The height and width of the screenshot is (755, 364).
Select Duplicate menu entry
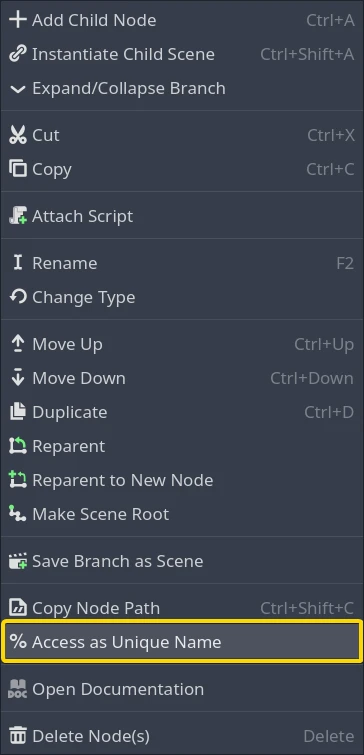coord(181,412)
